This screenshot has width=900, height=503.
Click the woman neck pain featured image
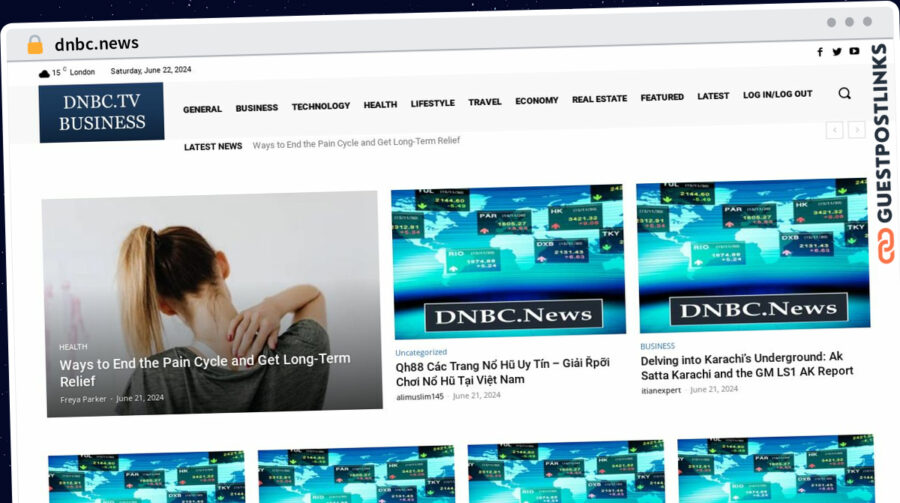pos(212,304)
